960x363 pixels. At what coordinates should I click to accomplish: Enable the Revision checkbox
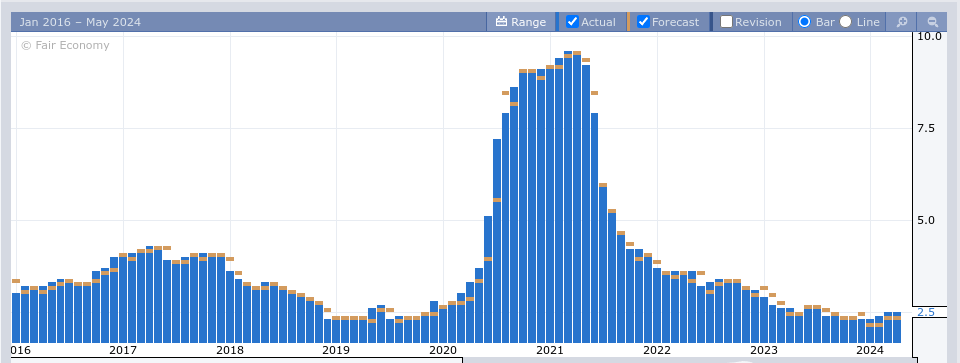point(726,22)
